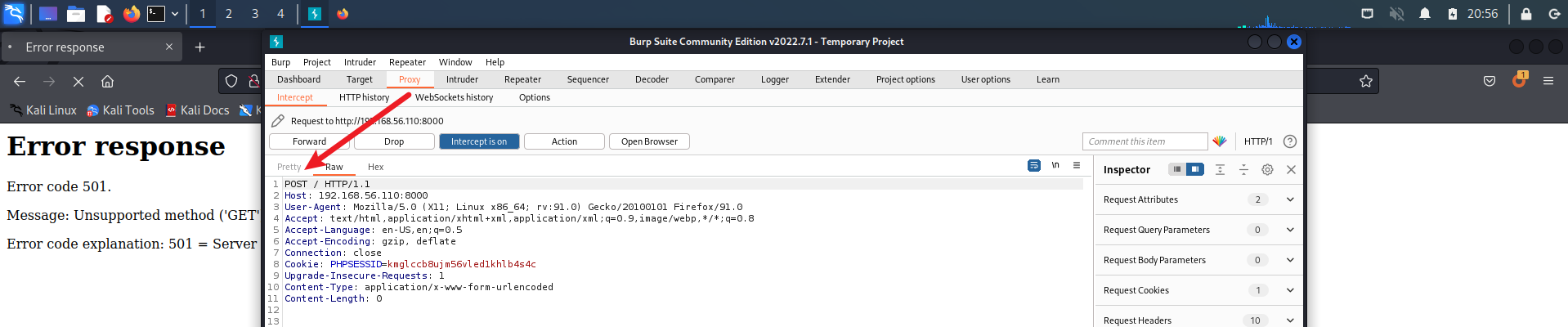Go to the Firefox home page
The width and height of the screenshot is (1568, 327).
[107, 81]
